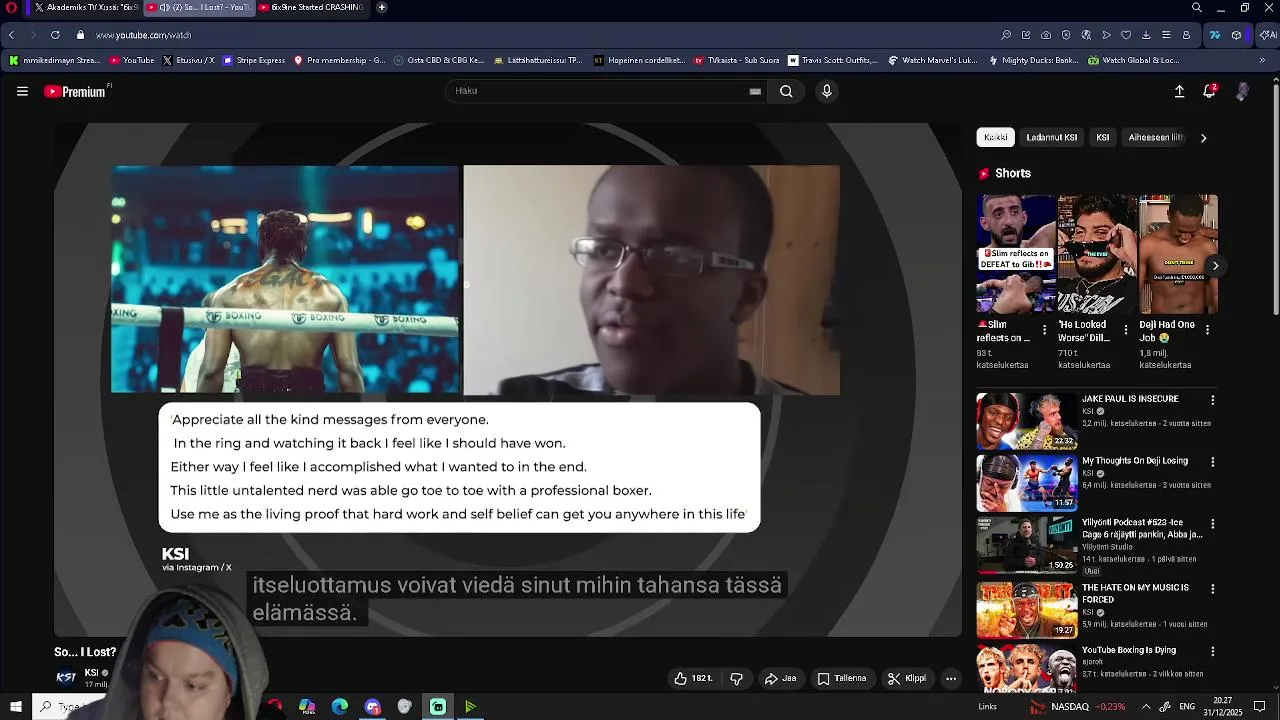Open options for He Looked Worse short

click(x=1126, y=329)
